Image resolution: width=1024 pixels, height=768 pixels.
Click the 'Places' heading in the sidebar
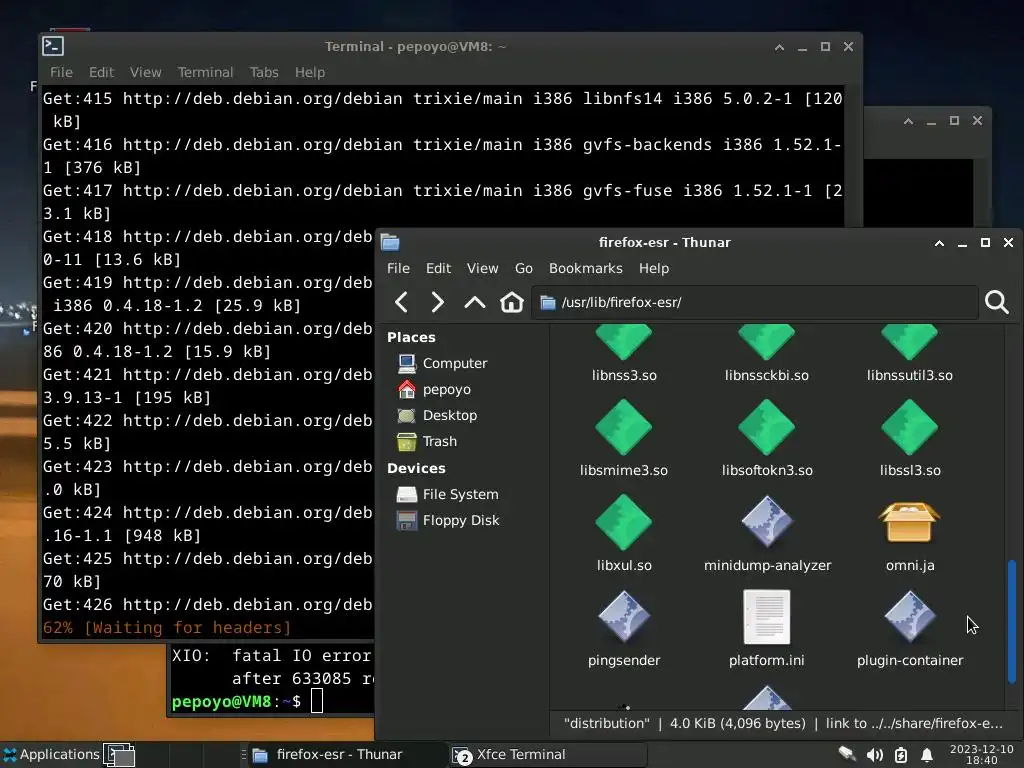point(411,337)
